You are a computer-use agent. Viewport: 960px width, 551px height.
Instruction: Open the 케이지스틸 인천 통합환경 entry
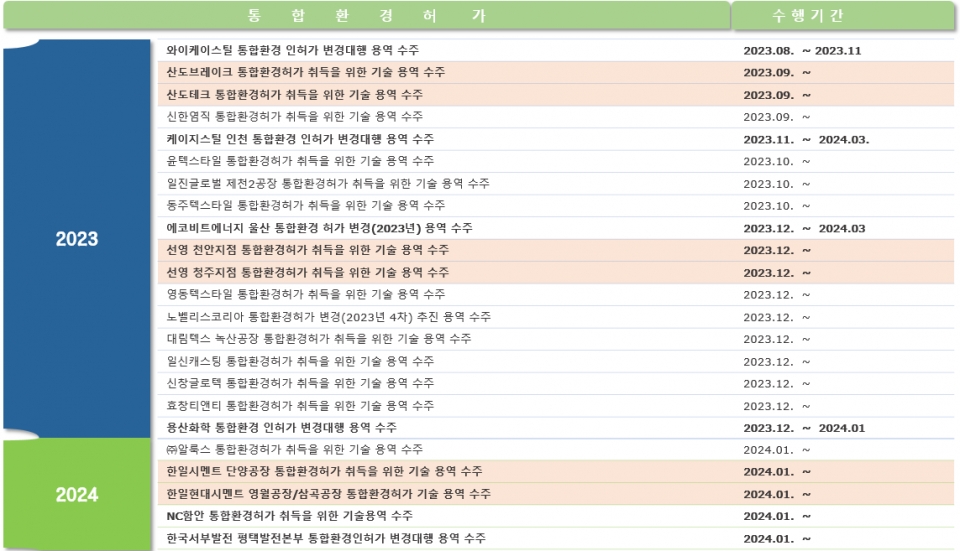[300, 139]
